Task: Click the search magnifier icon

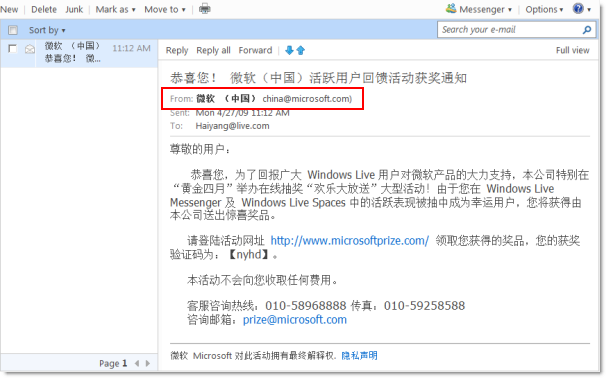Action: click(587, 30)
